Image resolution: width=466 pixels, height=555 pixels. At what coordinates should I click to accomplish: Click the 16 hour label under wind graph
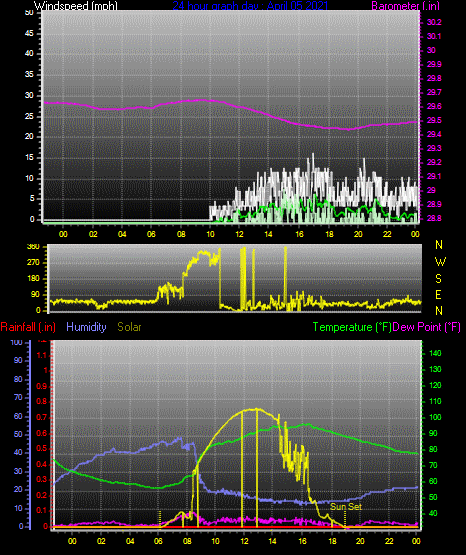pyautogui.click(x=299, y=234)
